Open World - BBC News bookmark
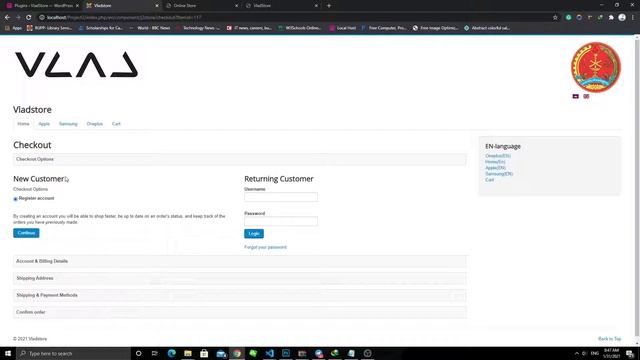This screenshot has height=360, width=640. pos(150,28)
